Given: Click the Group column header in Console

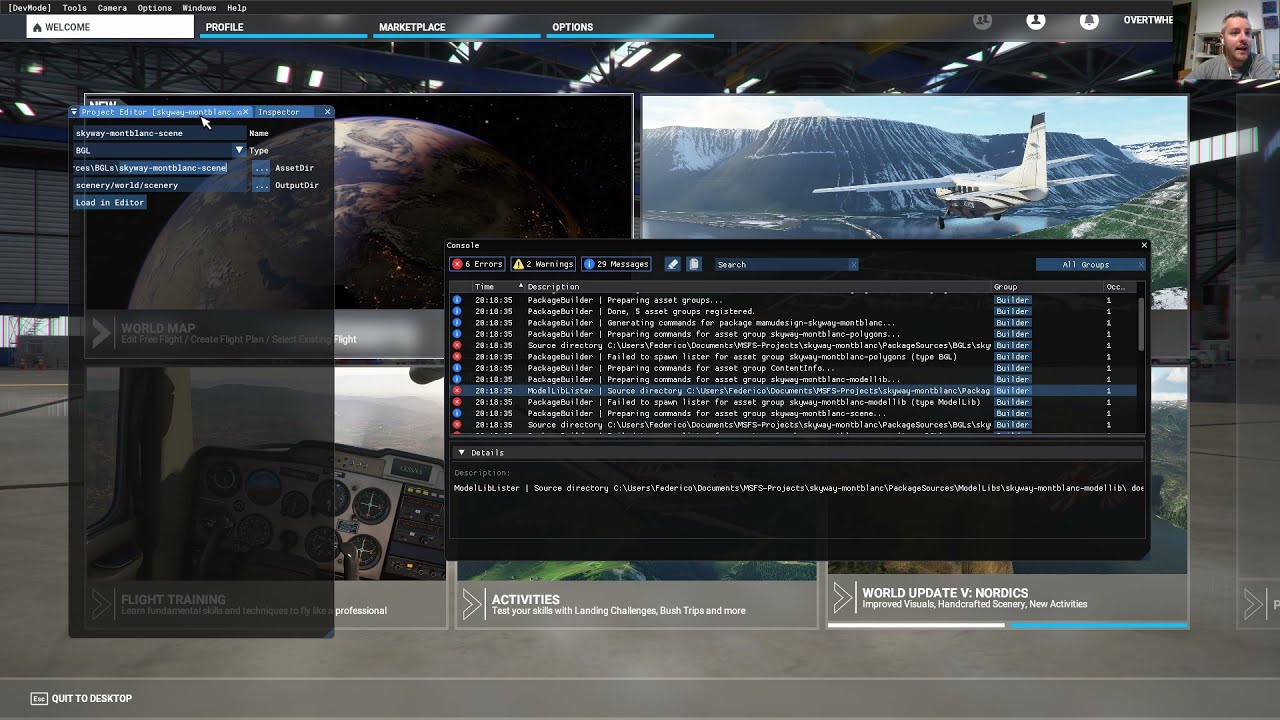Looking at the screenshot, I should [1046, 287].
